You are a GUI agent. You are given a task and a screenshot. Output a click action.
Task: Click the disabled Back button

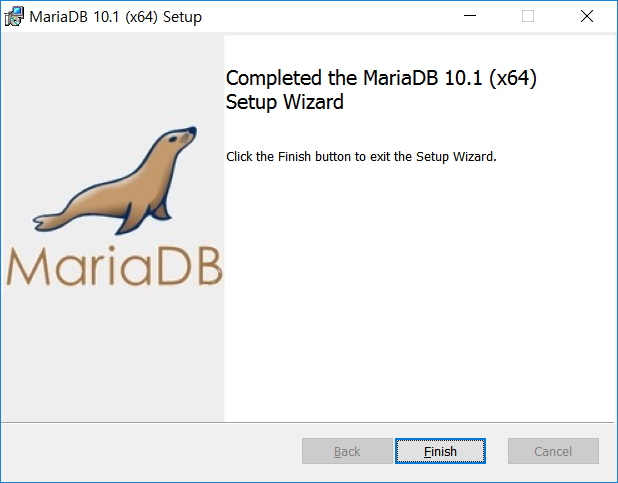[347, 451]
